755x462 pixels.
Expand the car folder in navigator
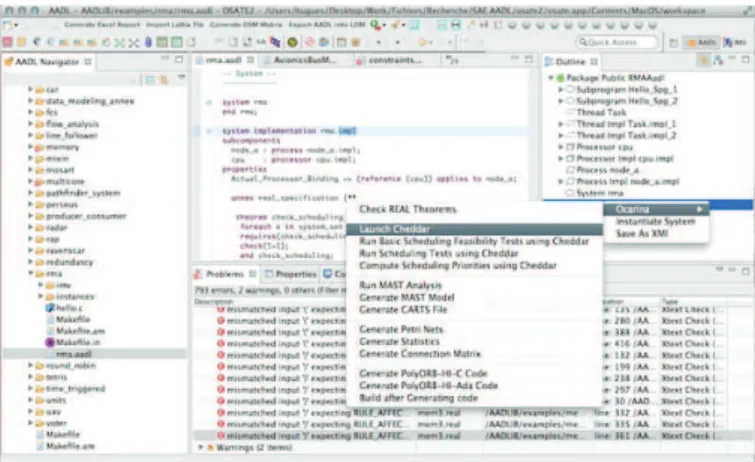click(x=30, y=89)
